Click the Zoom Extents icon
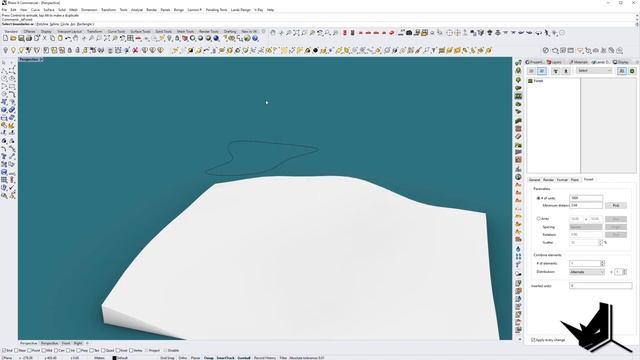Screen dimensions: 640x360 click(x=107, y=38)
